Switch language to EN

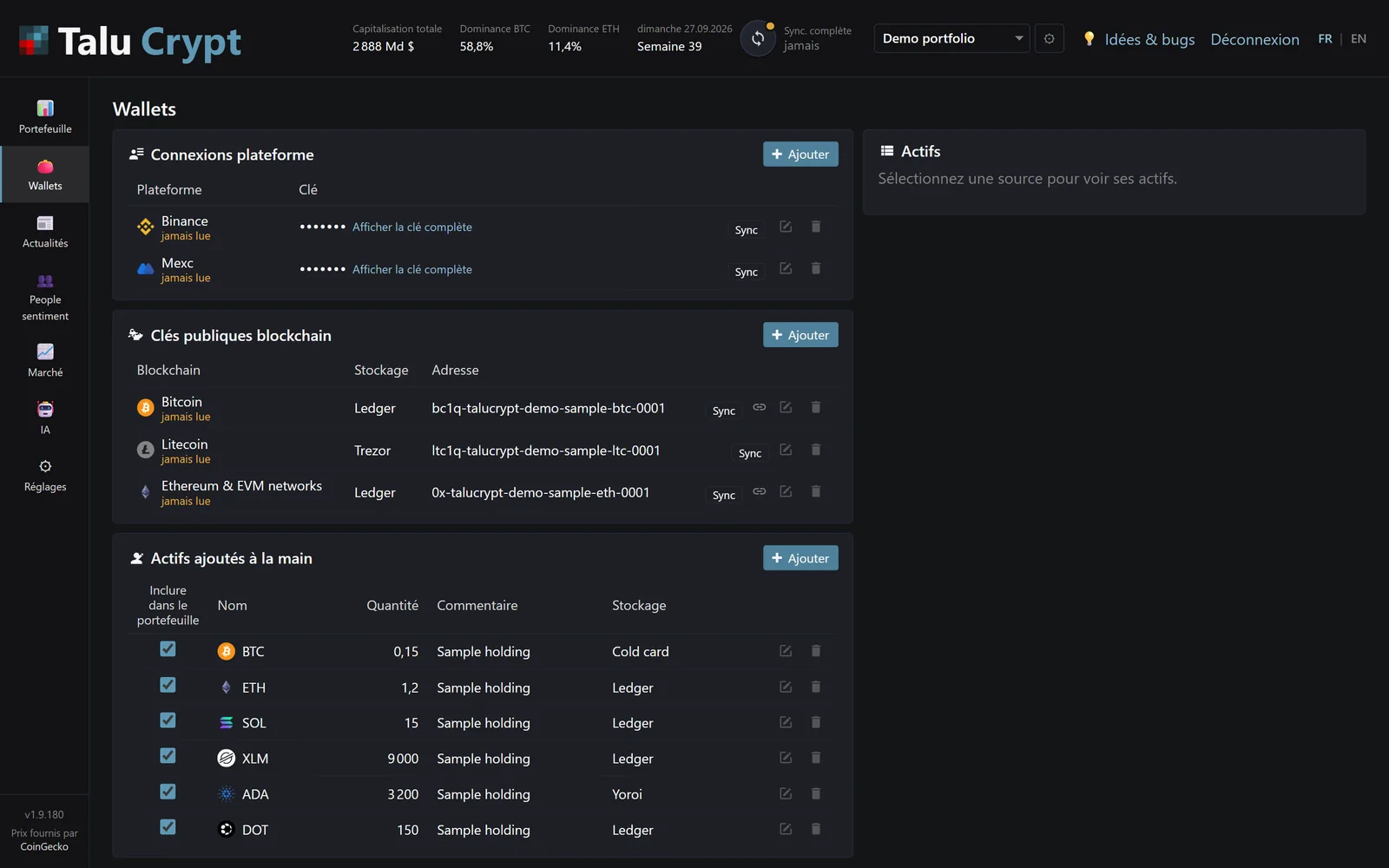pyautogui.click(x=1359, y=39)
